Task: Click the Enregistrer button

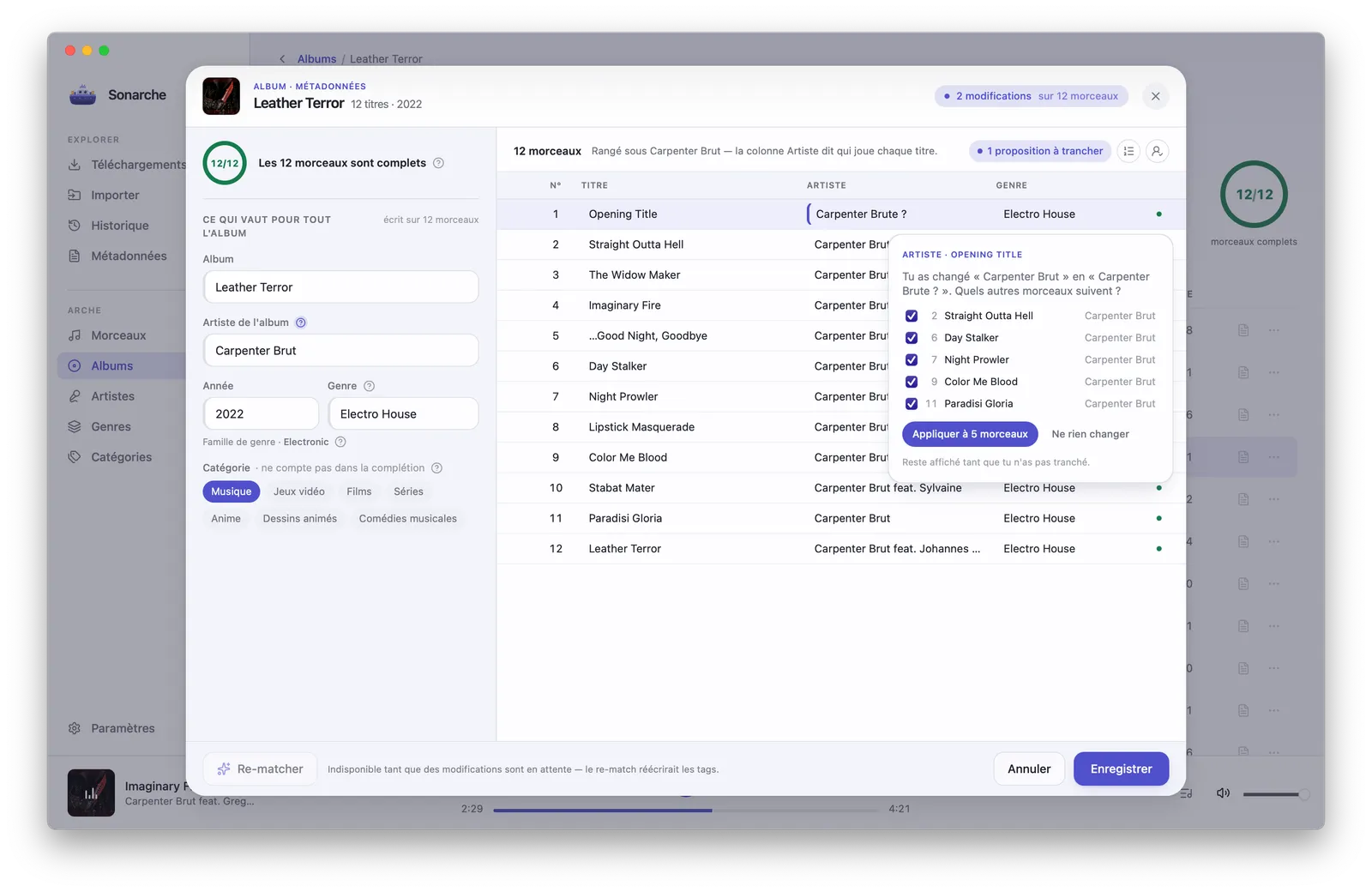Action: 1121,769
